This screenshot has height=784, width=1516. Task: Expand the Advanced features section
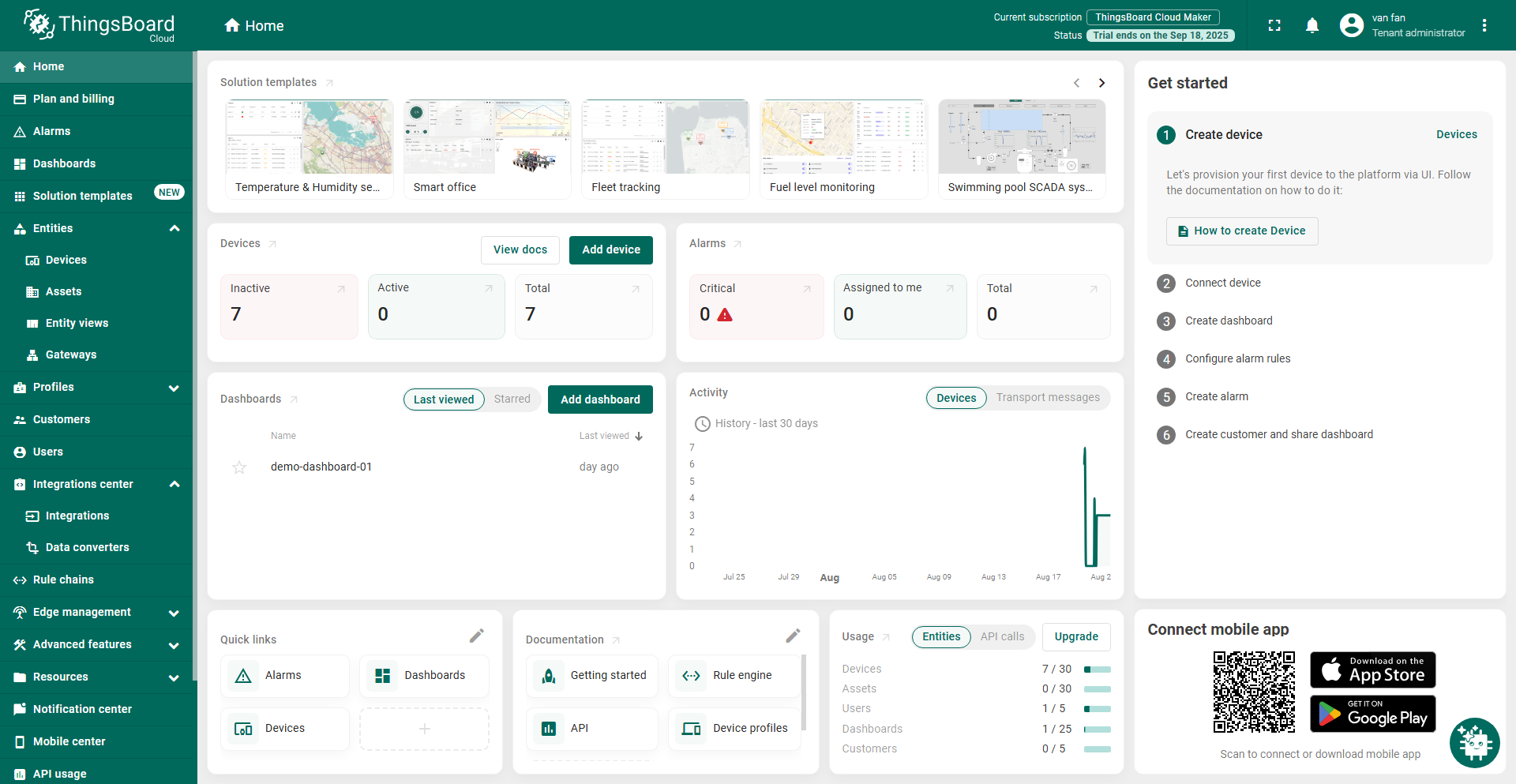174,645
